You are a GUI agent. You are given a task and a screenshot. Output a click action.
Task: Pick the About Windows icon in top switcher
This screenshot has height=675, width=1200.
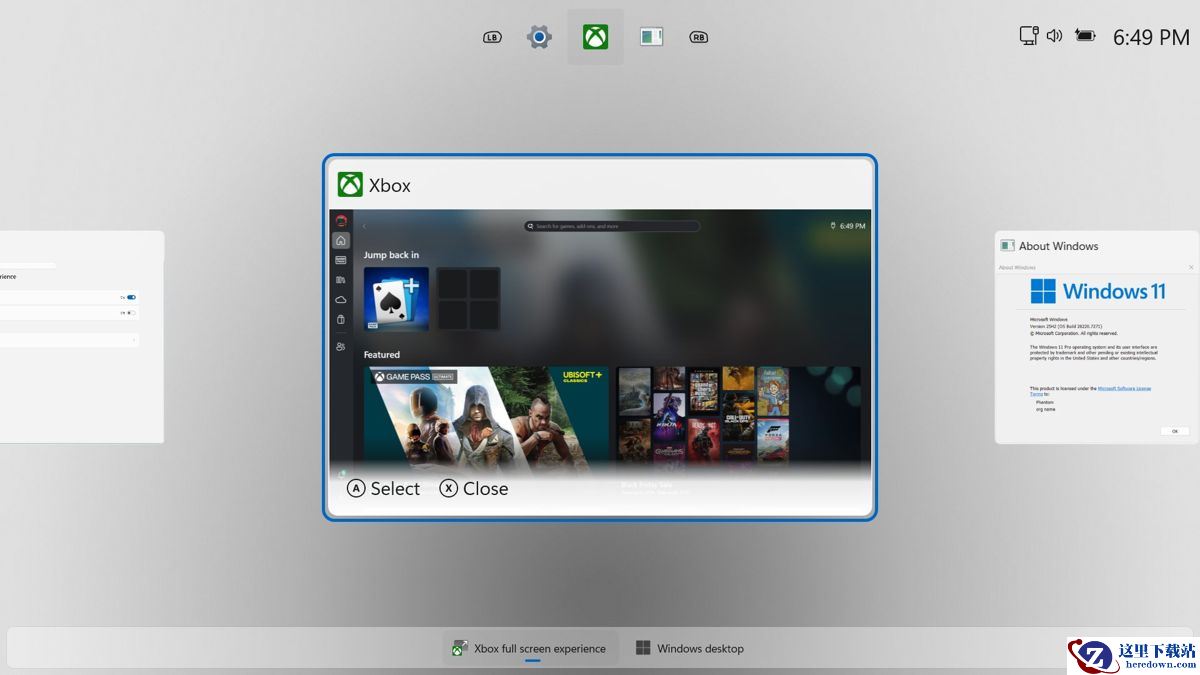pyautogui.click(x=651, y=37)
